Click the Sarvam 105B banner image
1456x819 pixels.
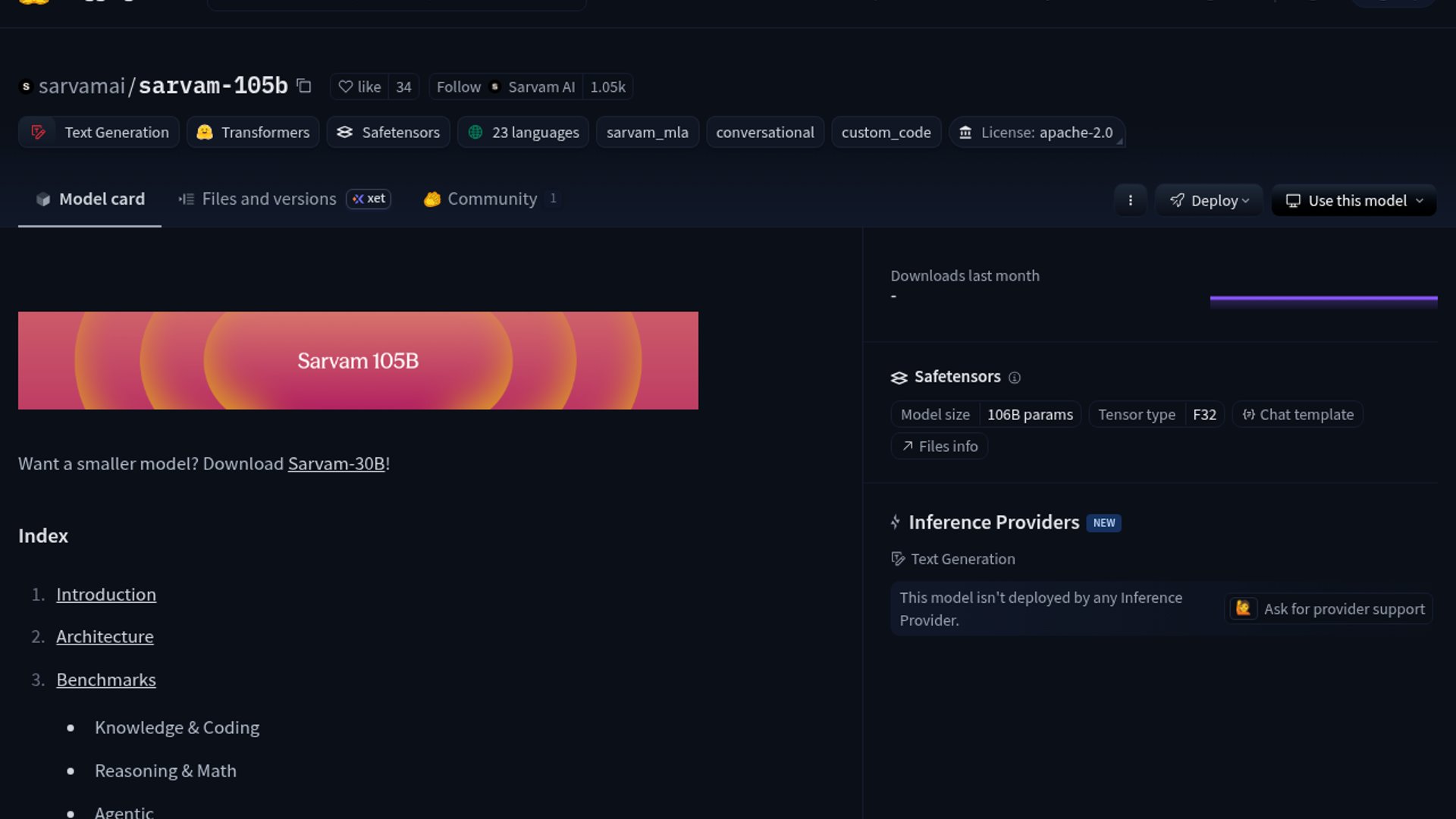click(x=358, y=360)
